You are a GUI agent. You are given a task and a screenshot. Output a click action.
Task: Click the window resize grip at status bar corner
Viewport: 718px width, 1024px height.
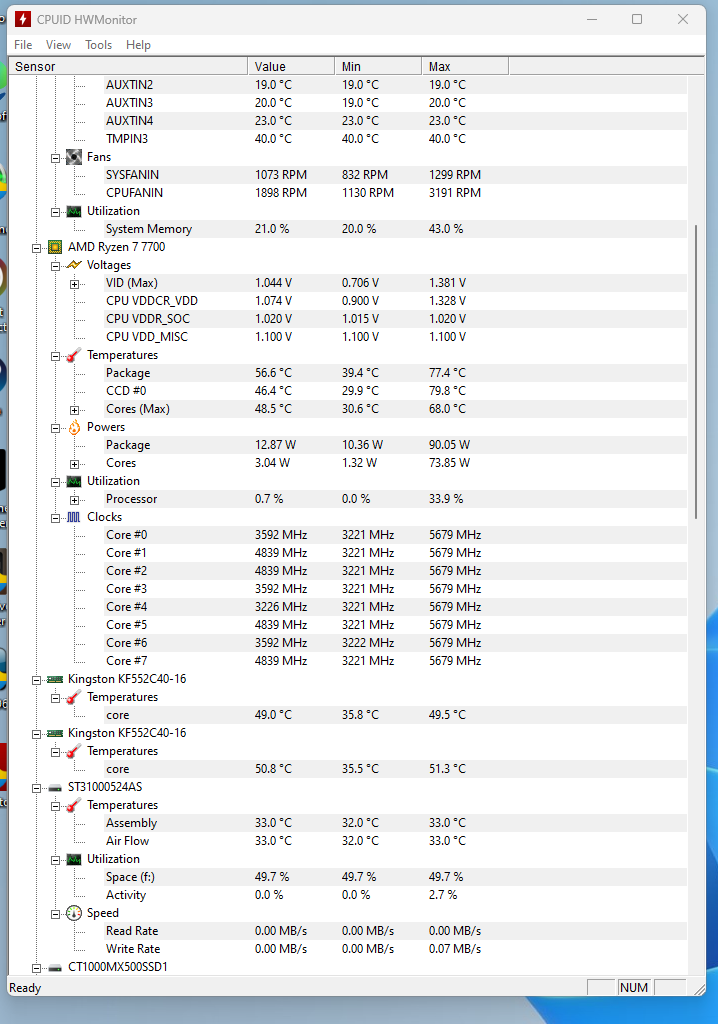tap(698, 989)
